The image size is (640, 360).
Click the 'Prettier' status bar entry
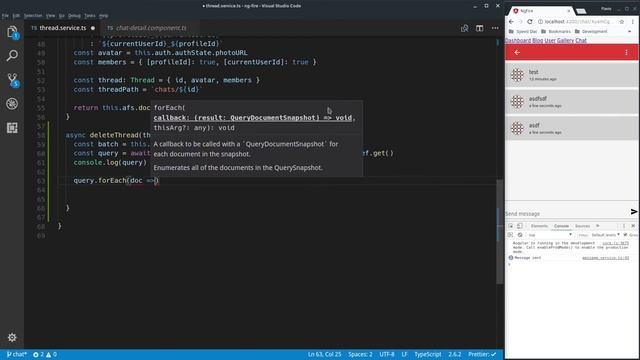(x=482, y=354)
